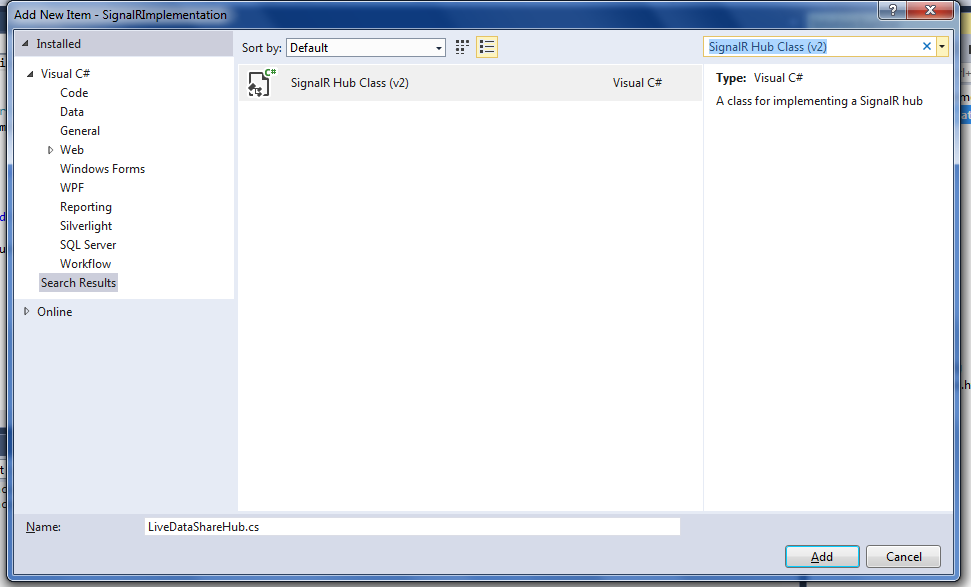The image size is (971, 587).
Task: Click in the template search field
Action: pyautogui.click(x=811, y=47)
